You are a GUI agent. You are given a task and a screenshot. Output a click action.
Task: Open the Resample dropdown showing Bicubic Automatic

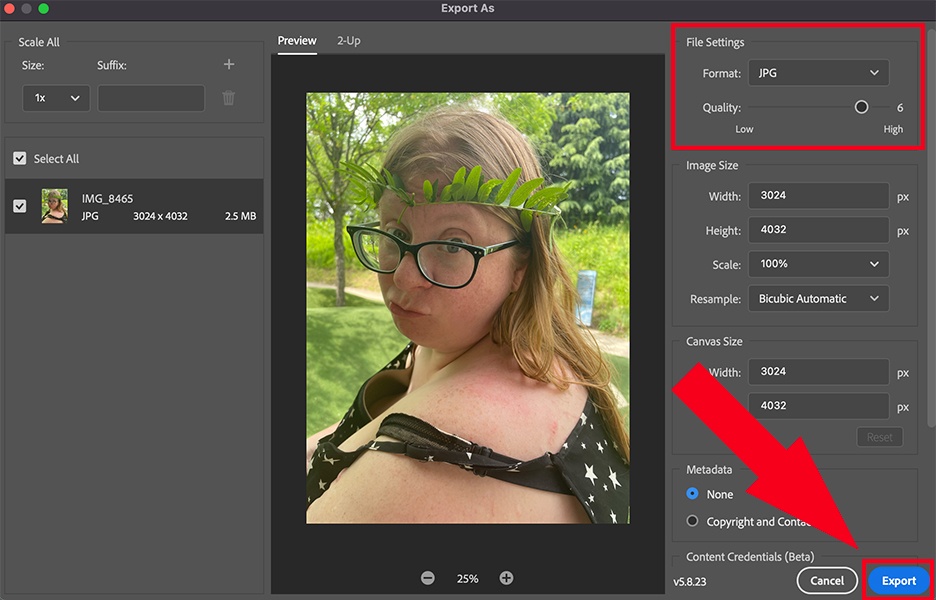point(818,298)
